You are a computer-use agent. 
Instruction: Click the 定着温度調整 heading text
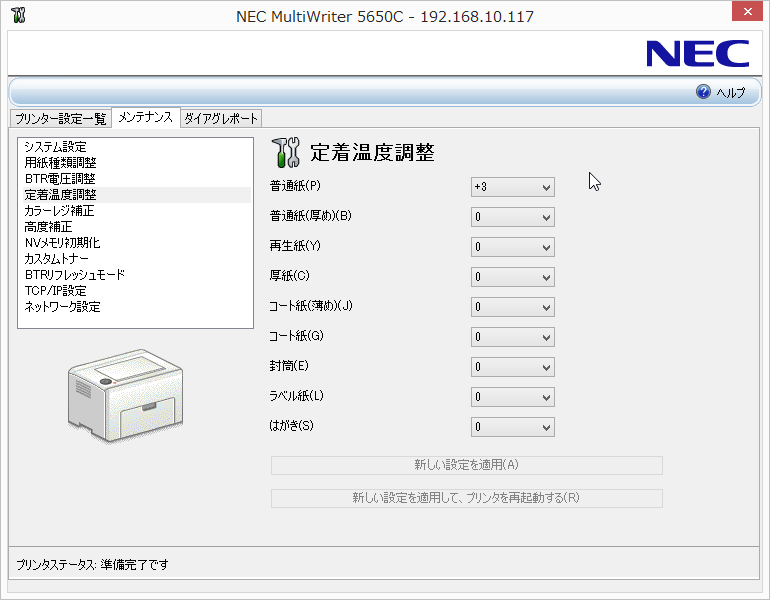coord(372,152)
